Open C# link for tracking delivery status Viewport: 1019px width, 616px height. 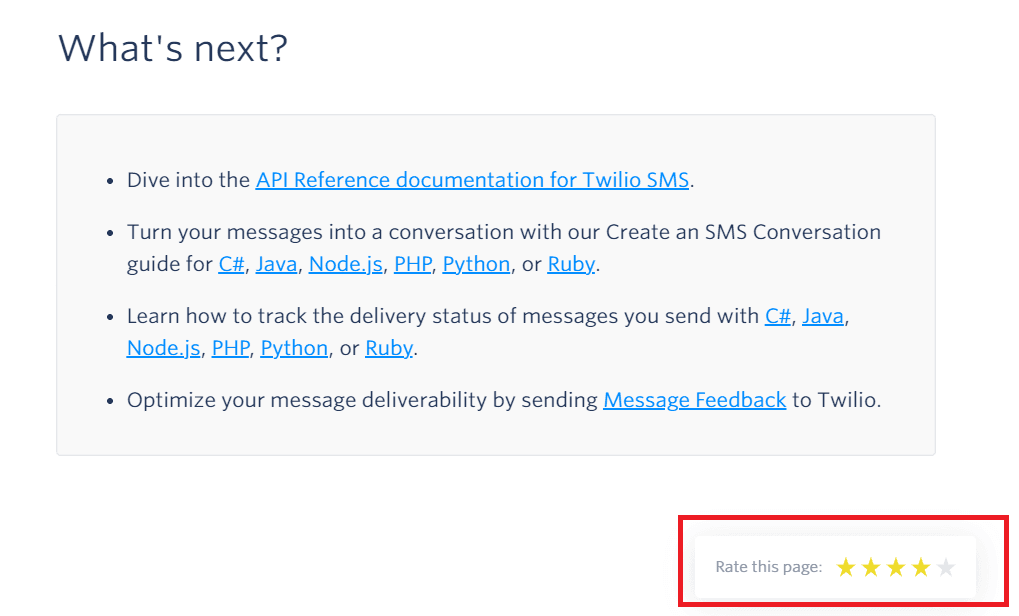(778, 316)
